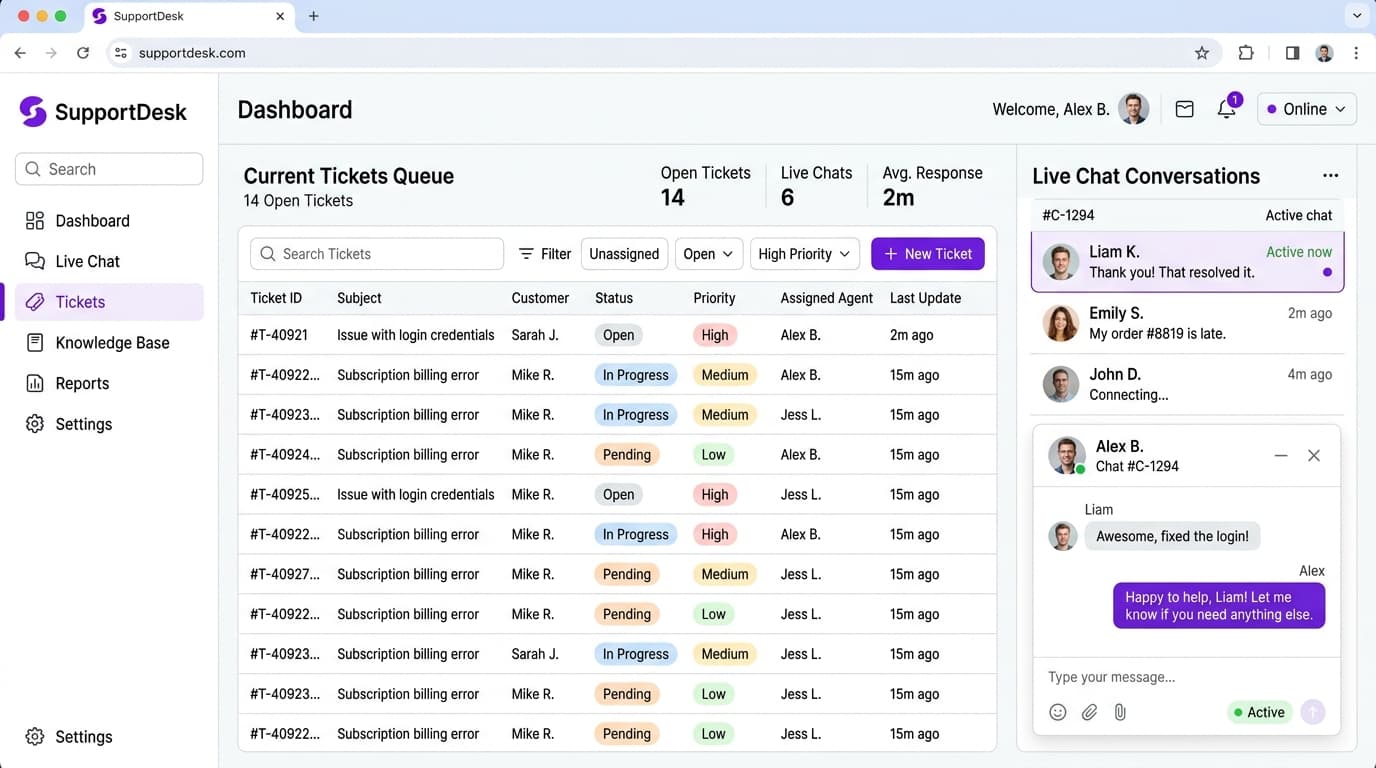Close chat #C-1294 window
This screenshot has height=768, width=1376.
(1314, 455)
